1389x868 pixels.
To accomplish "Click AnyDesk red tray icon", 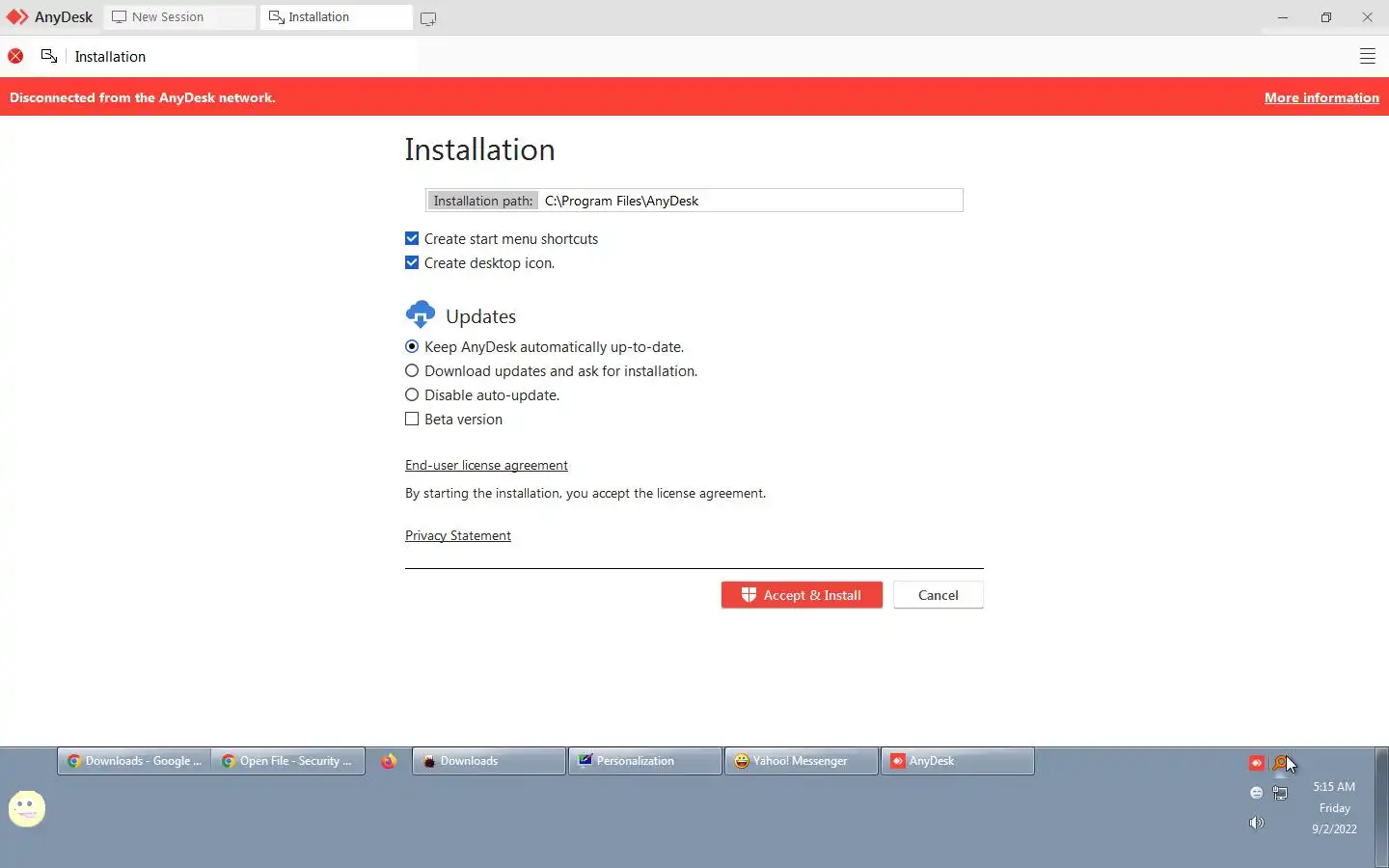I will pyautogui.click(x=1256, y=763).
